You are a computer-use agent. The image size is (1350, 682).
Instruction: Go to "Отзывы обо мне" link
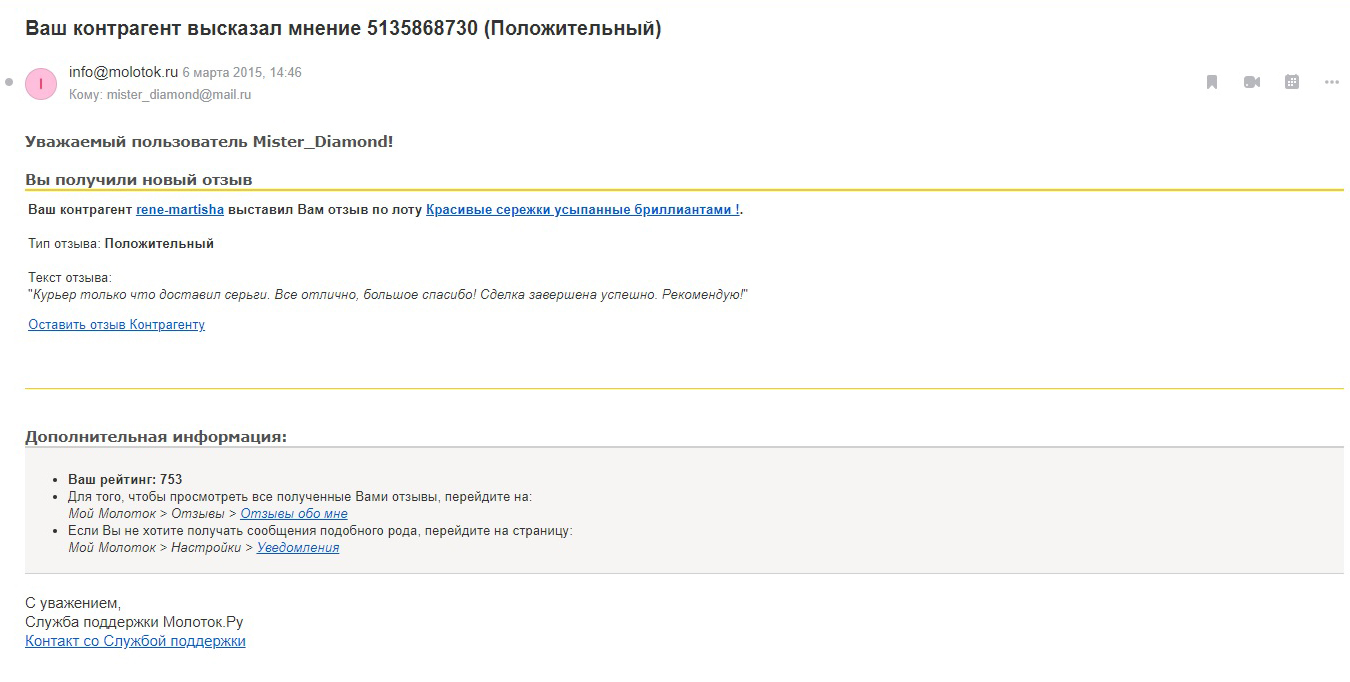pyautogui.click(x=294, y=514)
